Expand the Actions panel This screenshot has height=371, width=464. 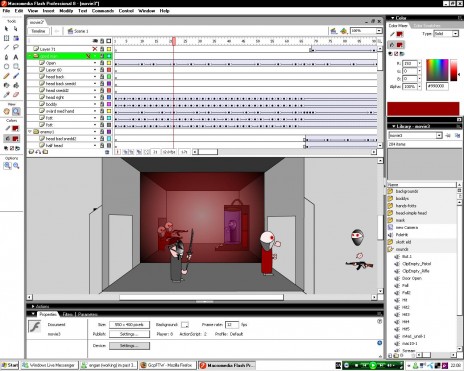point(33,306)
